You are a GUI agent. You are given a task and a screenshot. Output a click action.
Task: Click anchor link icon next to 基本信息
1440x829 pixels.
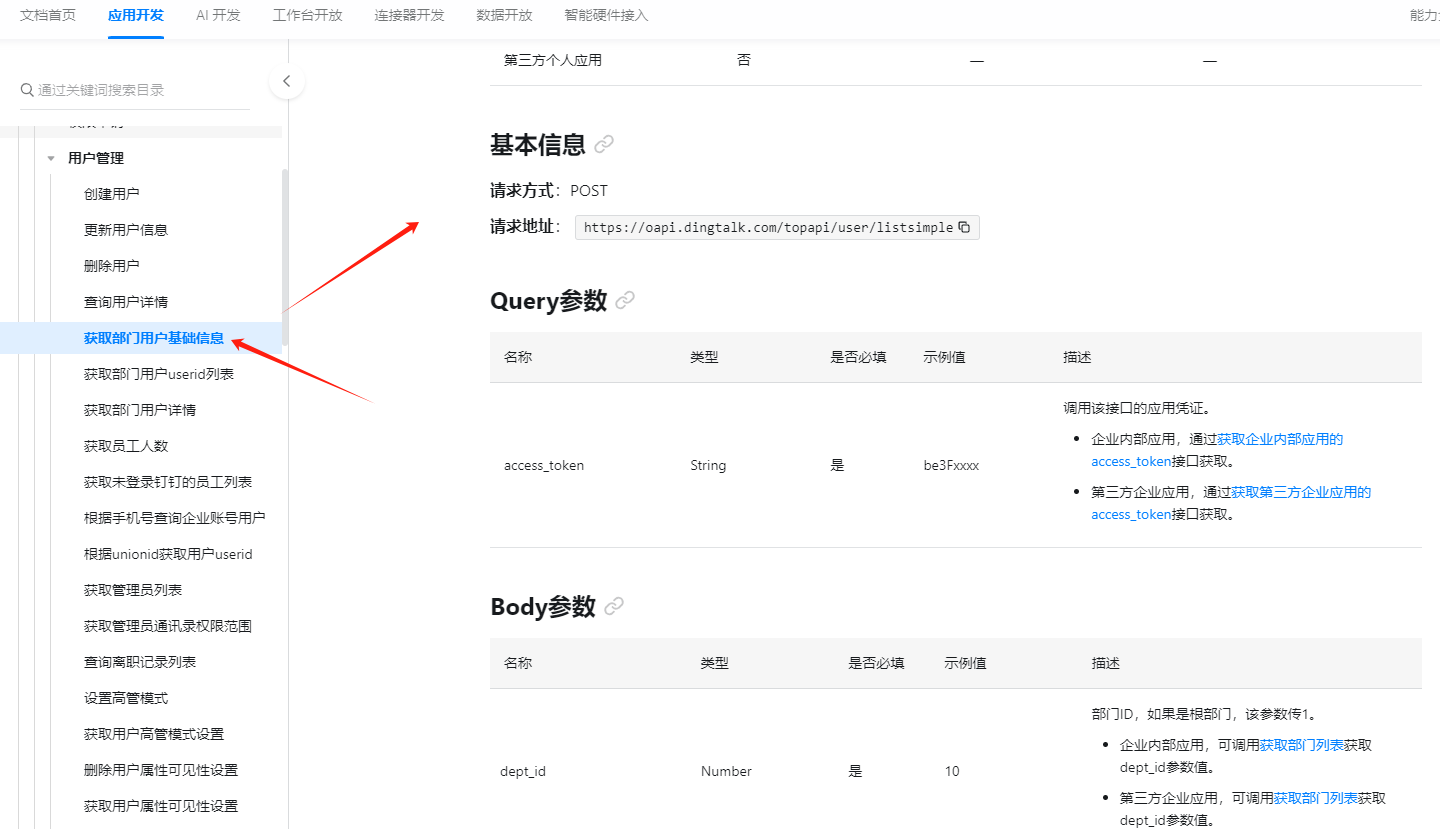point(604,145)
